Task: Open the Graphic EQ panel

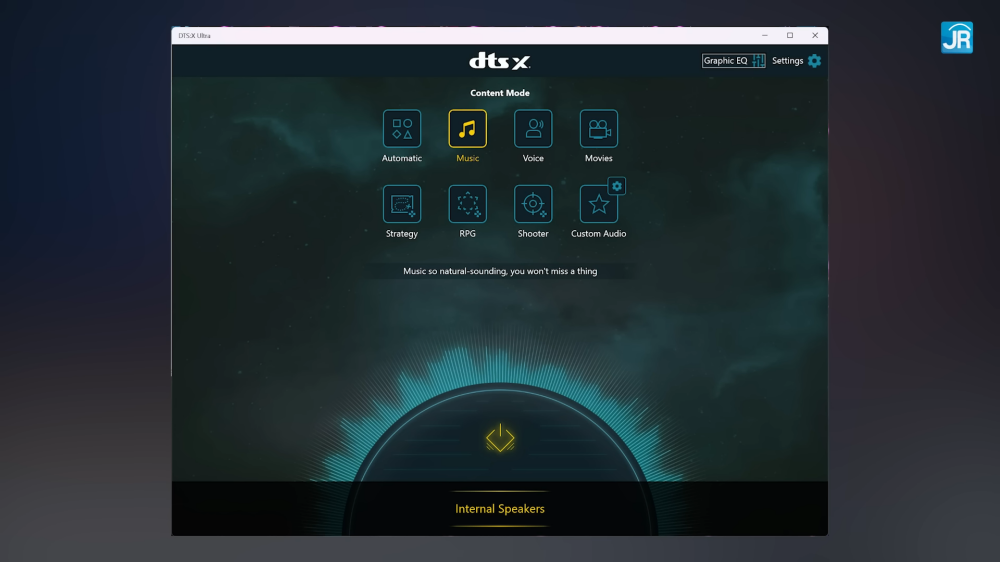Action: tap(733, 61)
